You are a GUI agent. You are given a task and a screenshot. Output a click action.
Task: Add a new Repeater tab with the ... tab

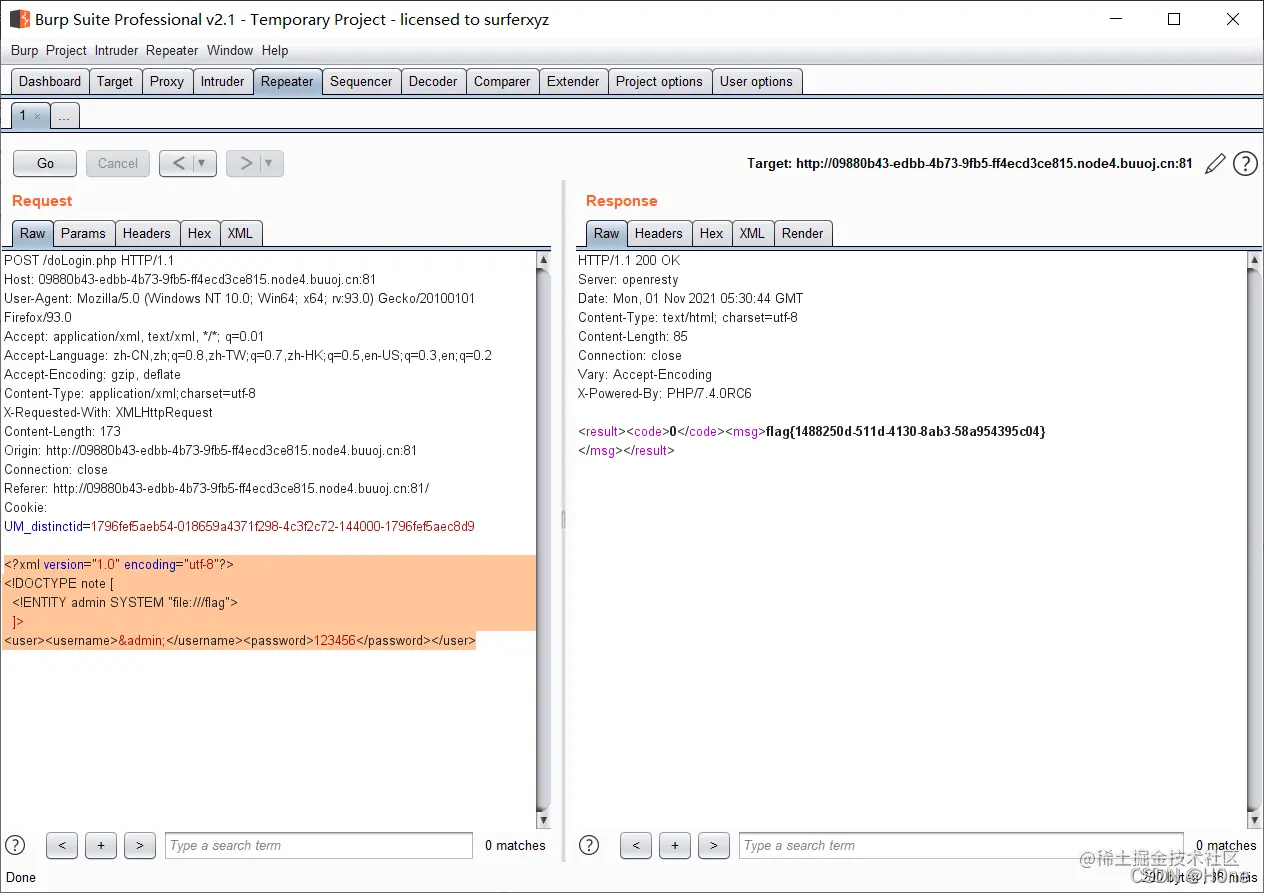pos(64,117)
